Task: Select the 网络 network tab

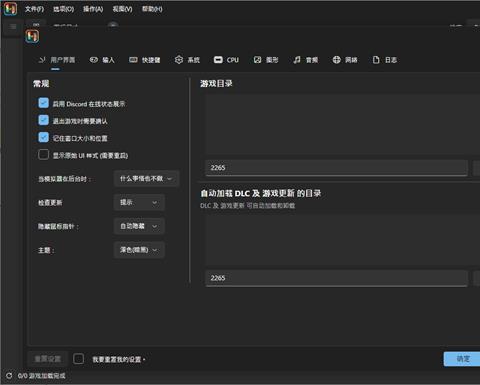Action: [x=345, y=60]
